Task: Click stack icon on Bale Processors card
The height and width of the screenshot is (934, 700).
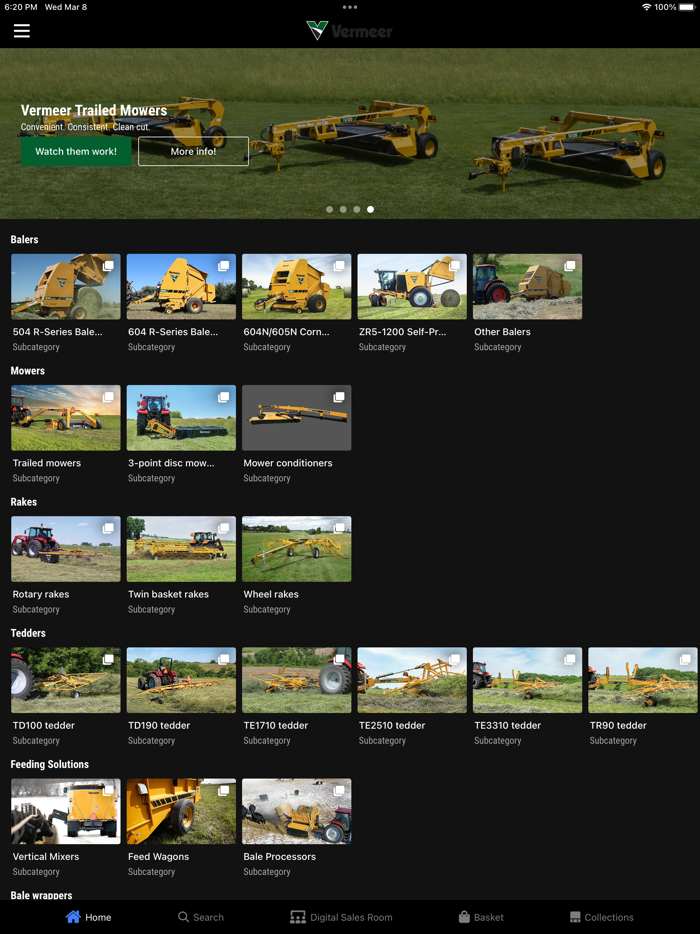Action: coord(339,790)
